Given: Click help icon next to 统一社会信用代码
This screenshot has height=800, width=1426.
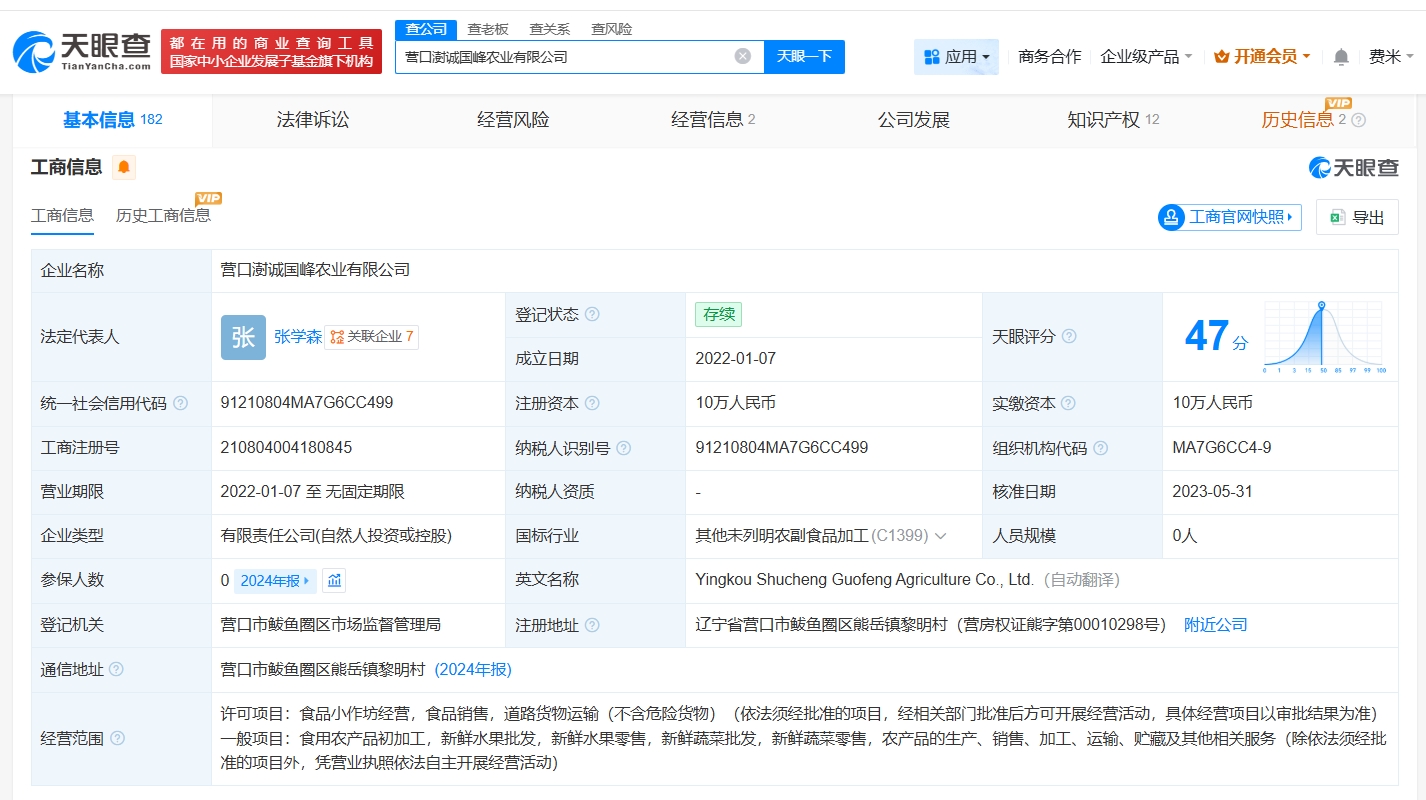Looking at the screenshot, I should tap(180, 403).
